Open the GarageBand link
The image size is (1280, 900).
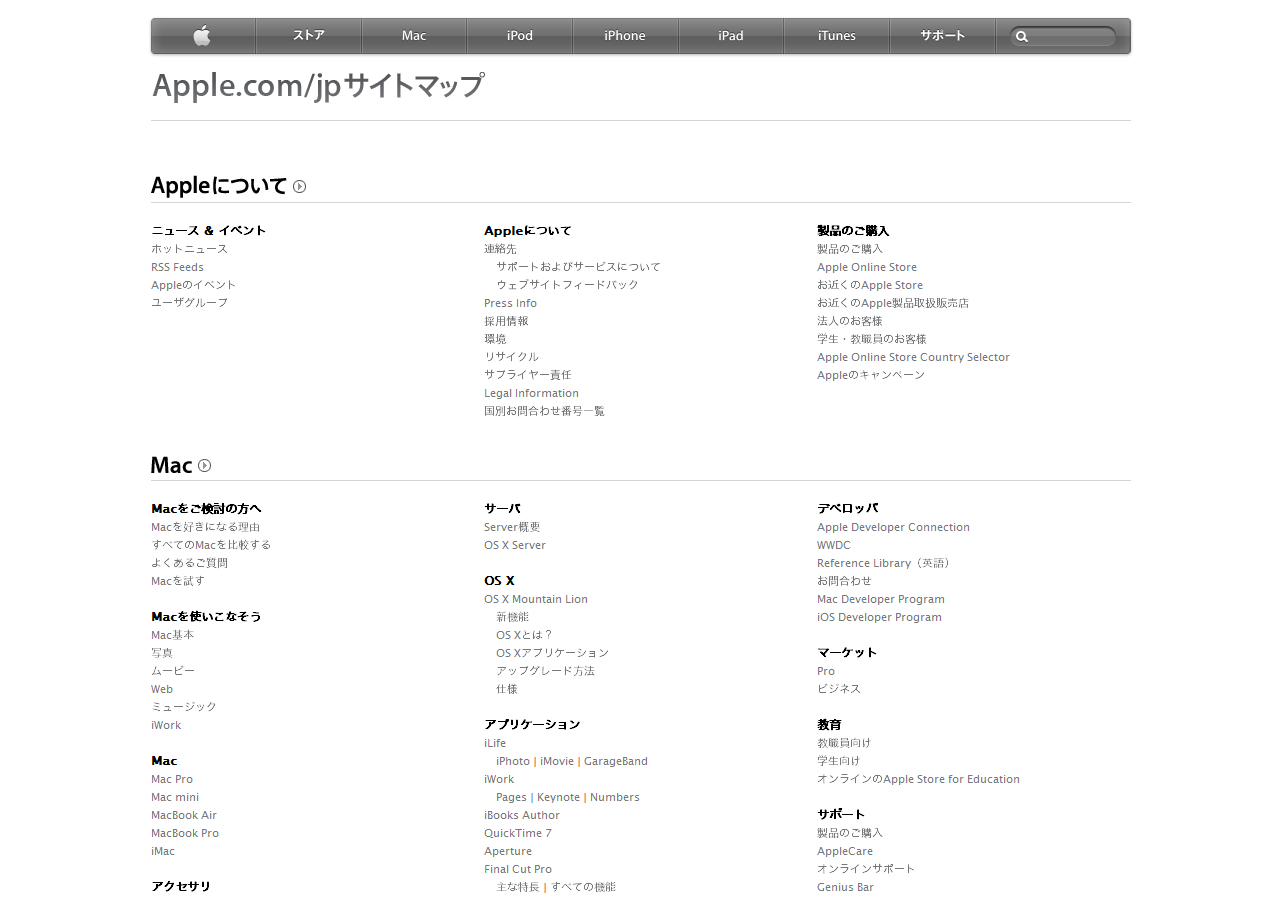(x=615, y=761)
